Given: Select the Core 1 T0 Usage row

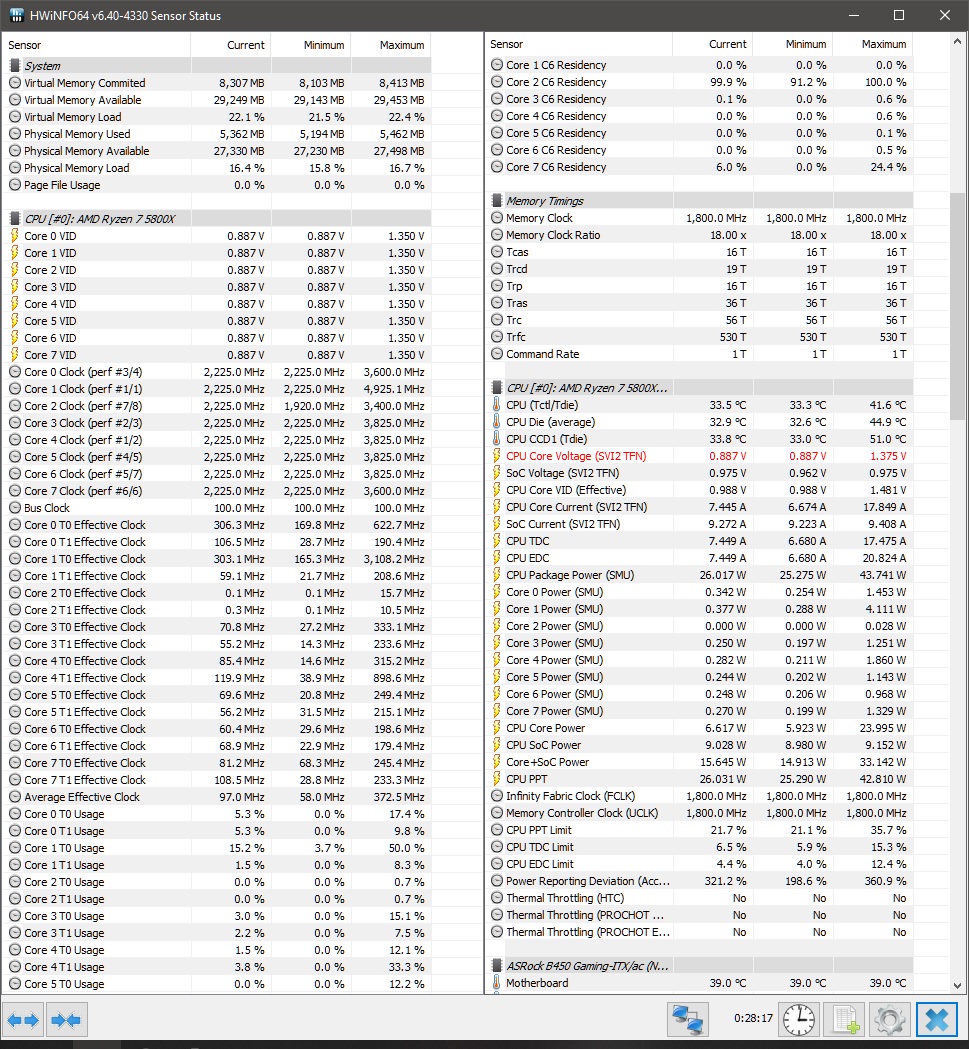Looking at the screenshot, I should pos(217,848).
